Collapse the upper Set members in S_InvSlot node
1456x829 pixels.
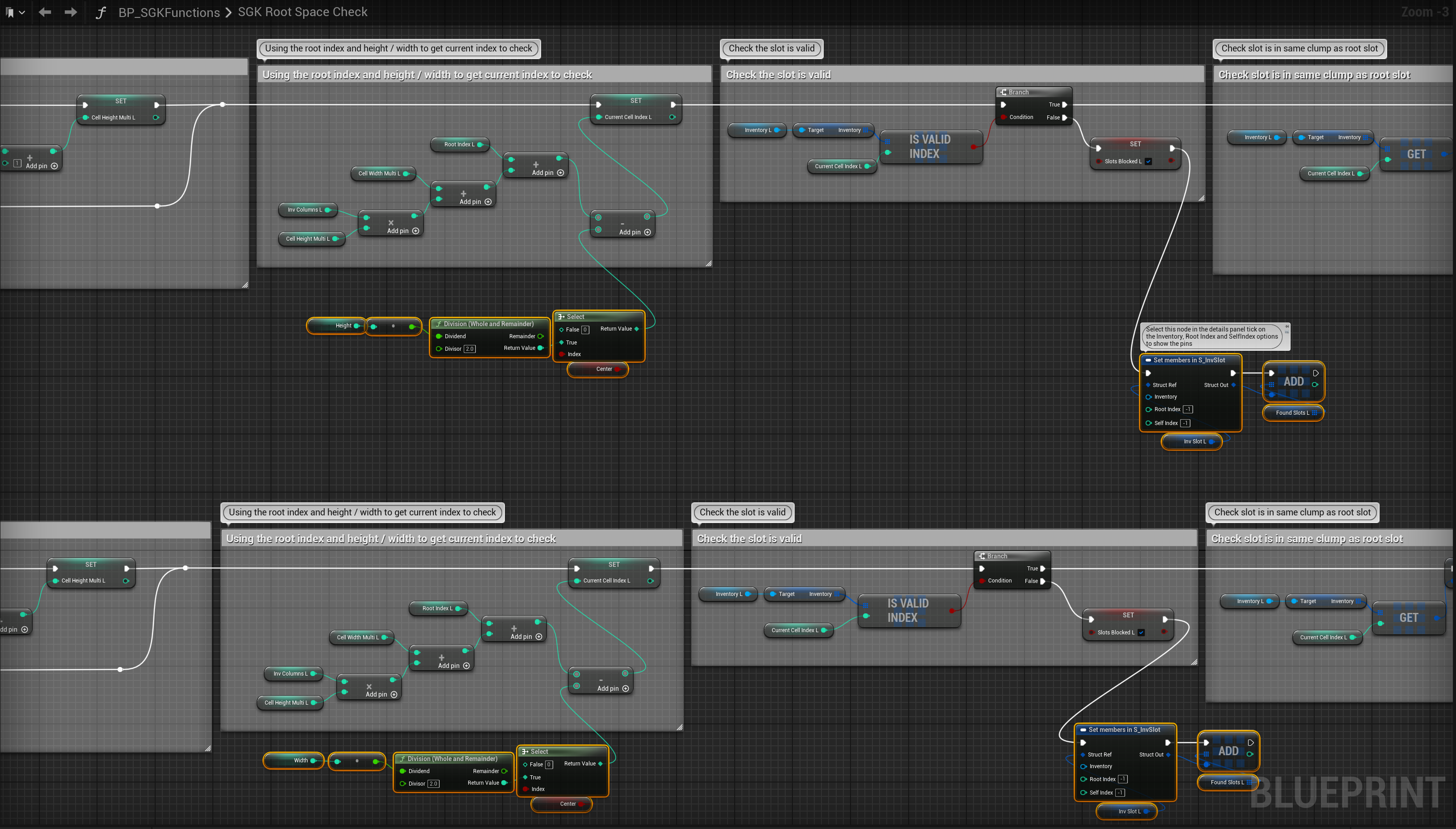click(x=1148, y=361)
